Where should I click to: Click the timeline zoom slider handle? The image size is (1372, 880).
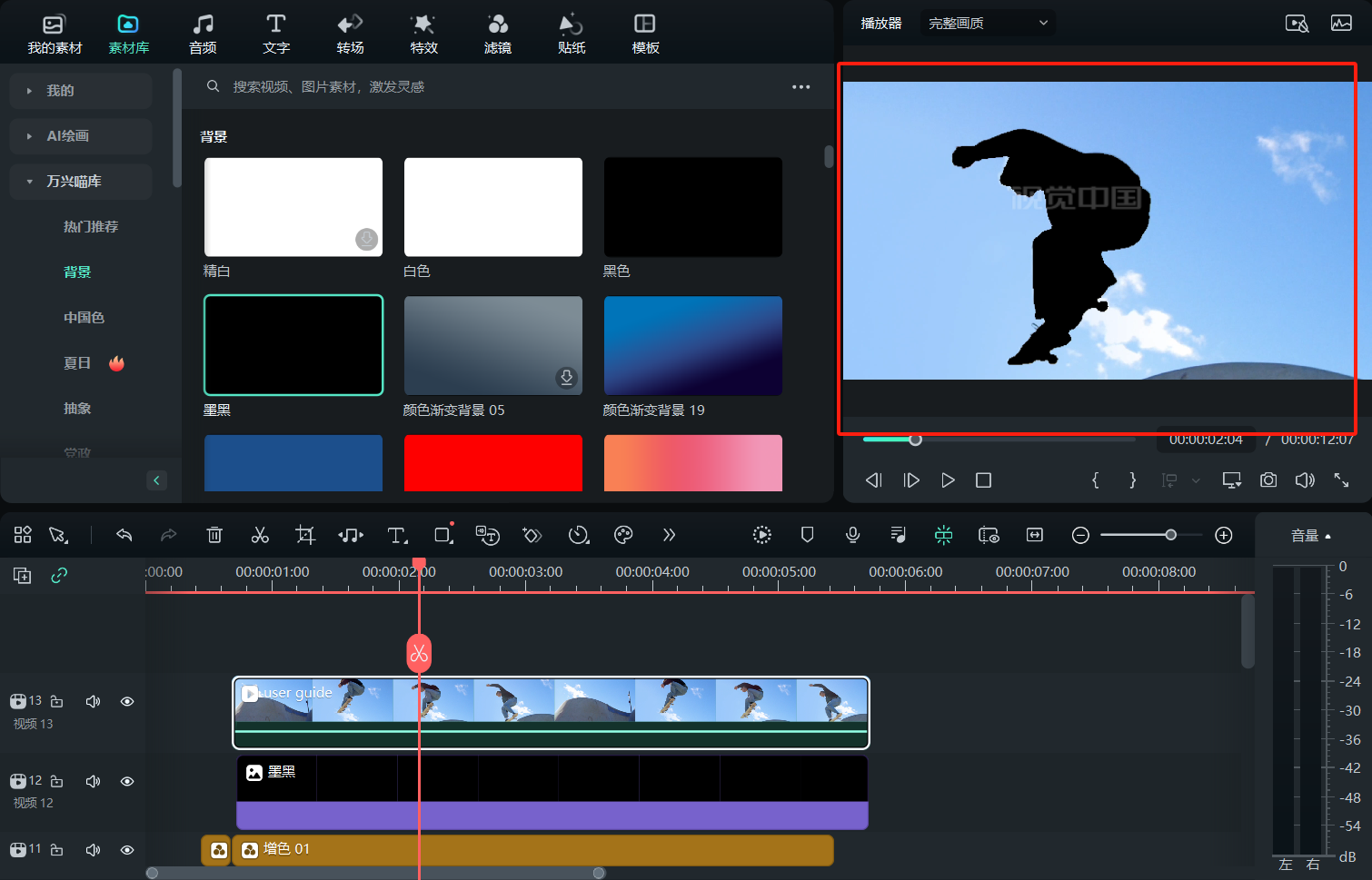(1171, 535)
